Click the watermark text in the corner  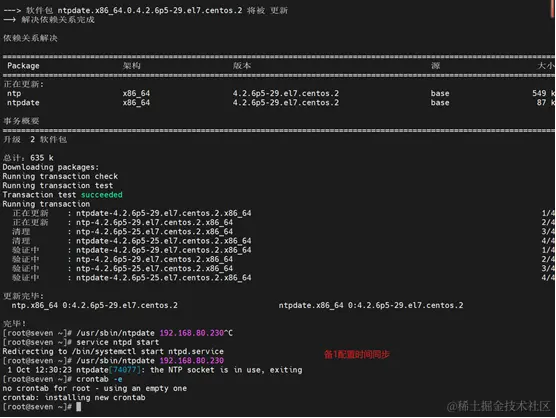(x=499, y=406)
